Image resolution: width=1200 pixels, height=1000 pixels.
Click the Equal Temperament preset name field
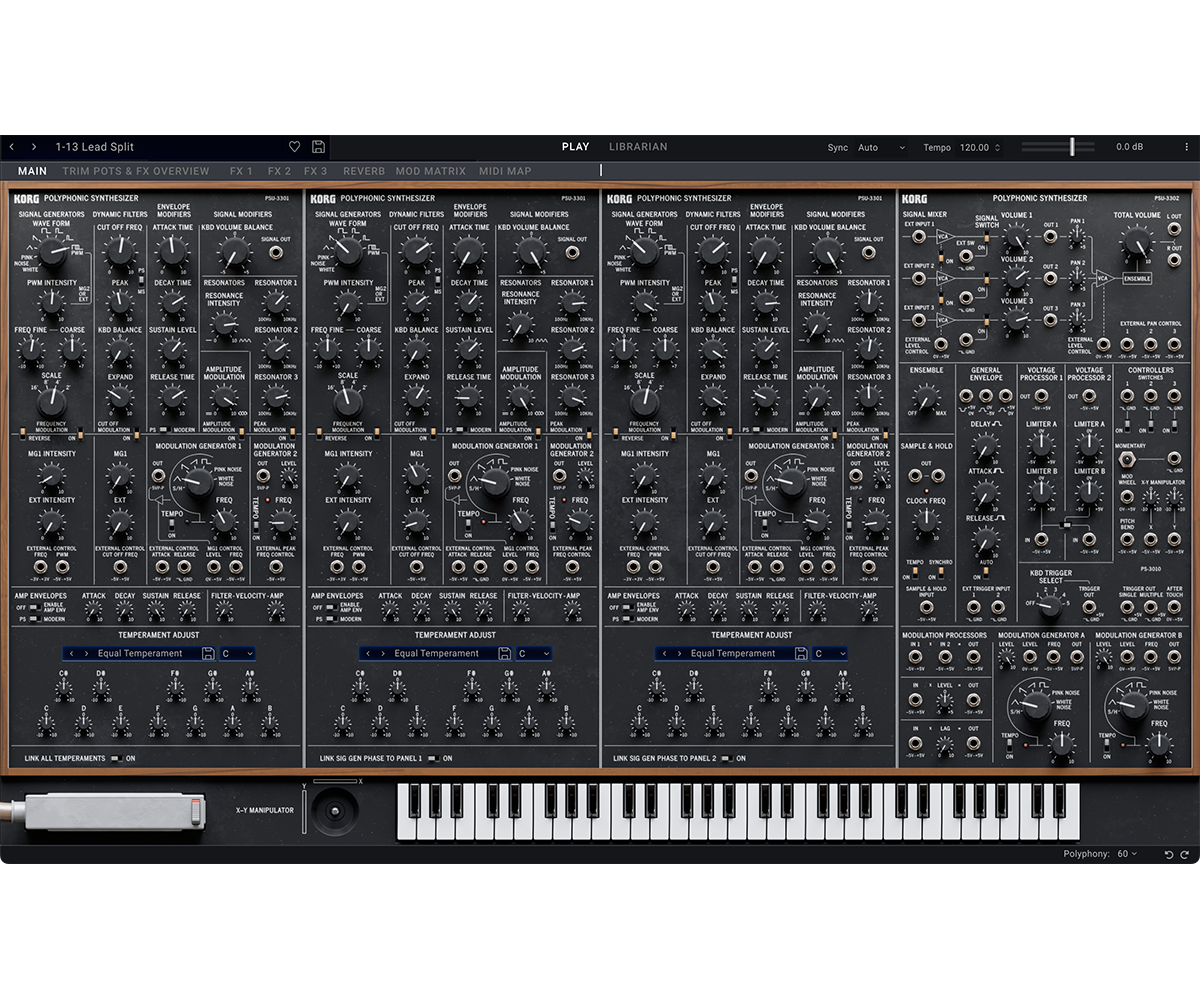coord(140,652)
